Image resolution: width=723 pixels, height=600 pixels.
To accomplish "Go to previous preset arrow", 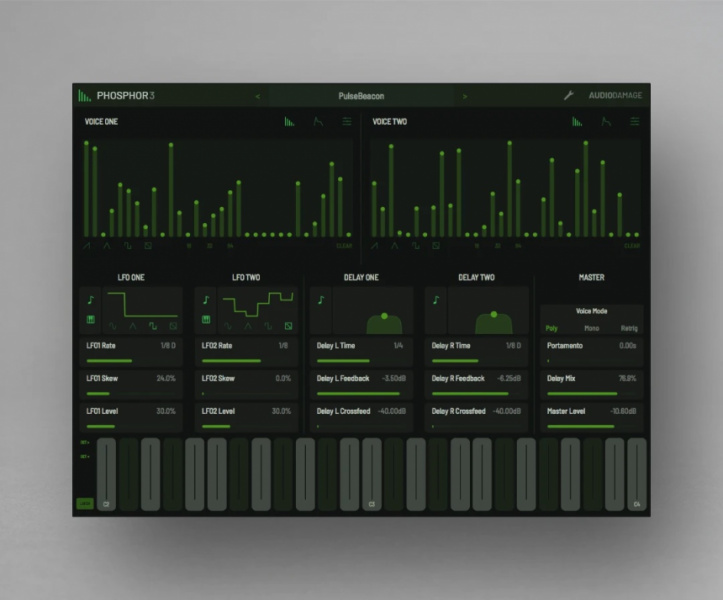I will click(258, 96).
